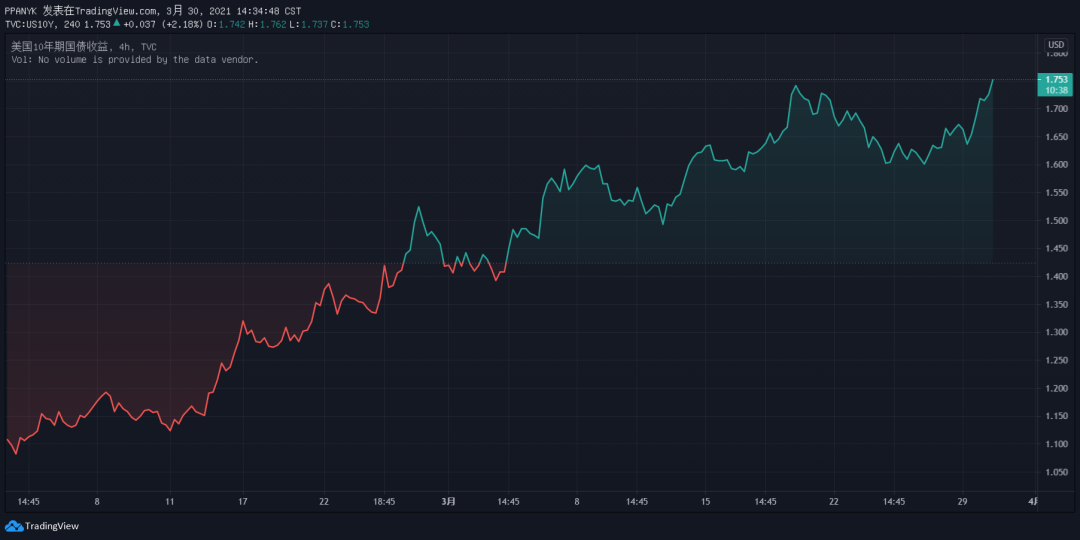Click the 22 date label after 14:45 mid-March

tap(833, 501)
